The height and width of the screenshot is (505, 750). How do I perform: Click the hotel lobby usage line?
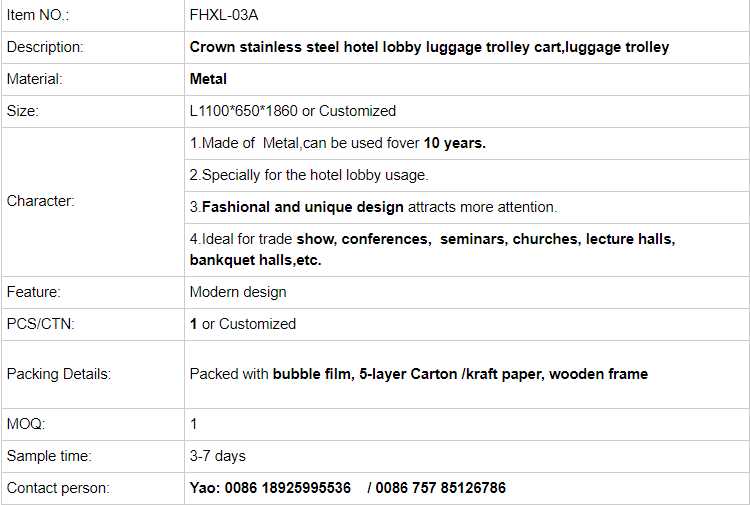click(308, 175)
